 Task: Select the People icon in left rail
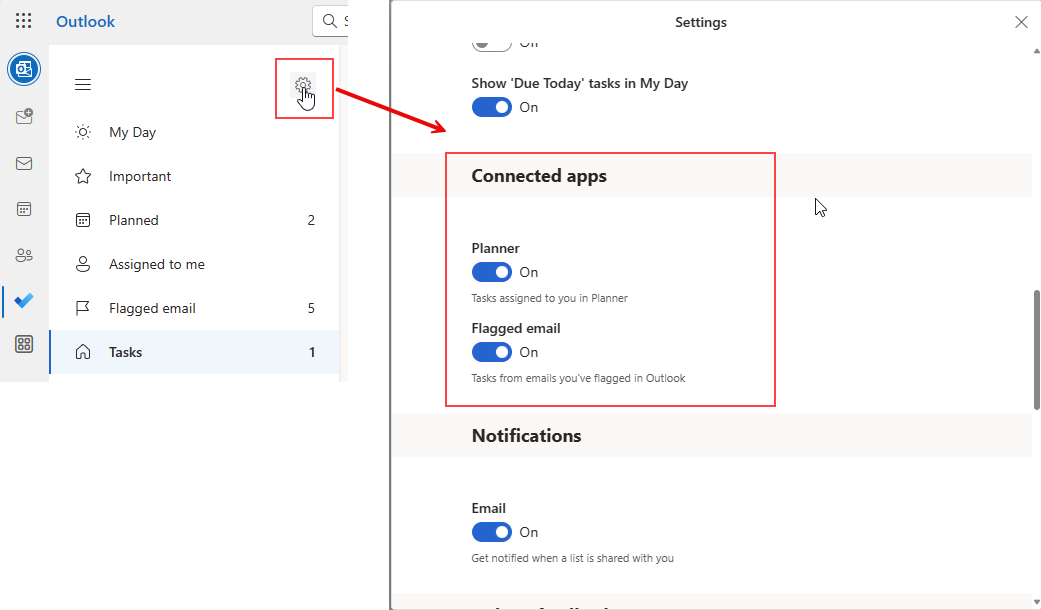click(23, 254)
